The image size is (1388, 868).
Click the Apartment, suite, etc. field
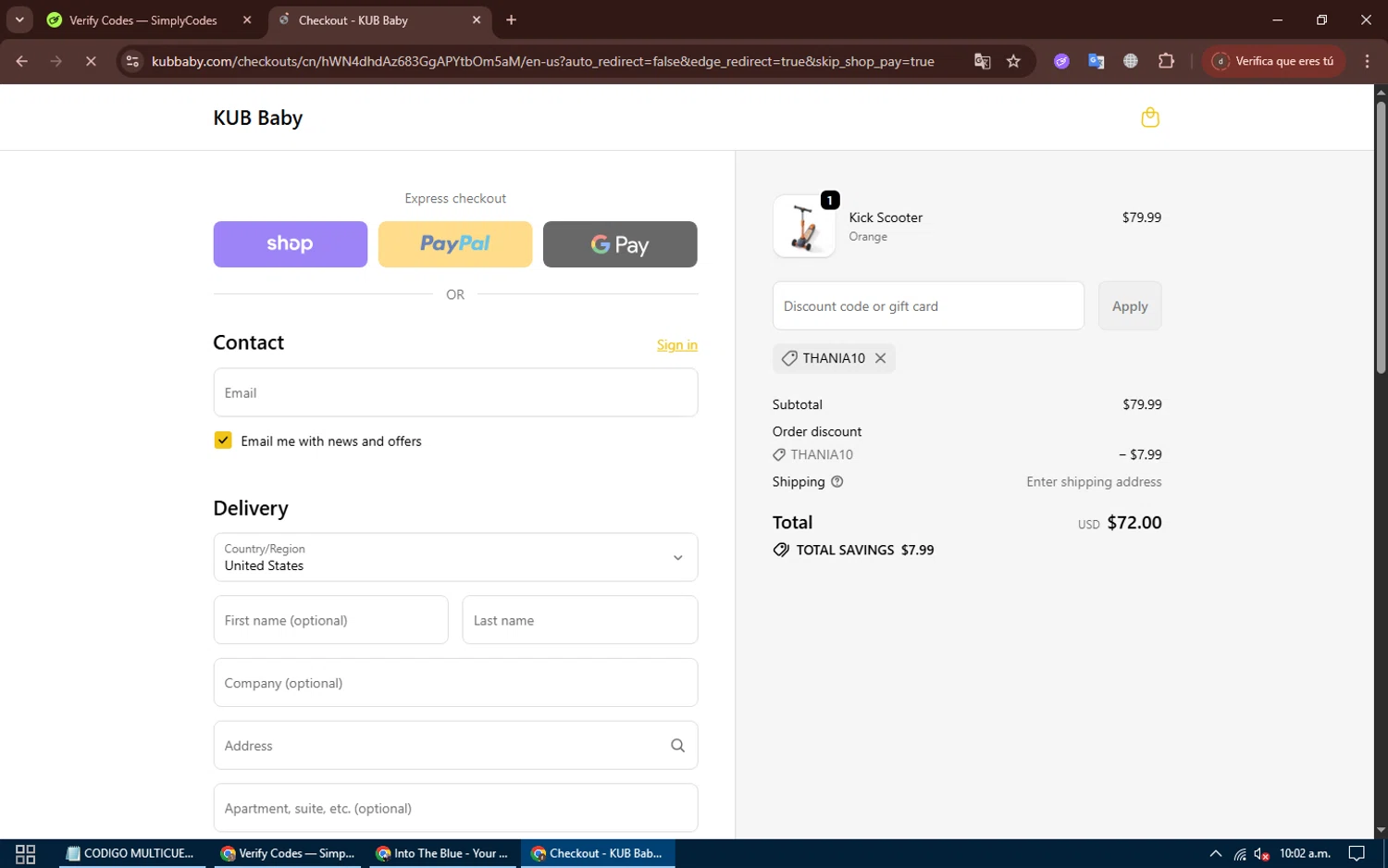click(455, 808)
